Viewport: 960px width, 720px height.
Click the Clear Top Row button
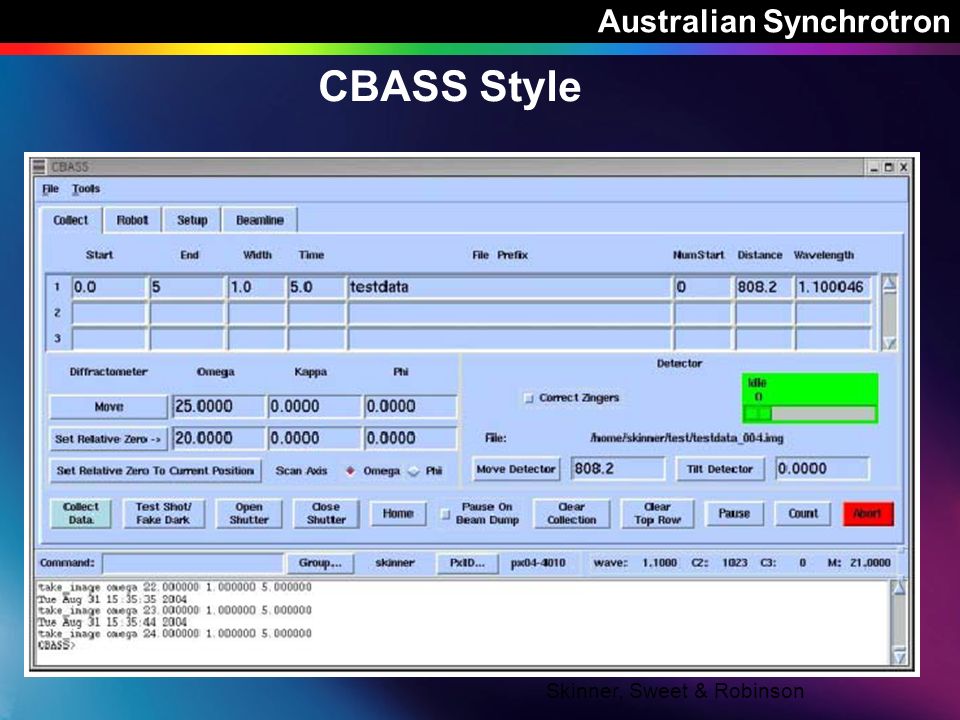click(658, 513)
